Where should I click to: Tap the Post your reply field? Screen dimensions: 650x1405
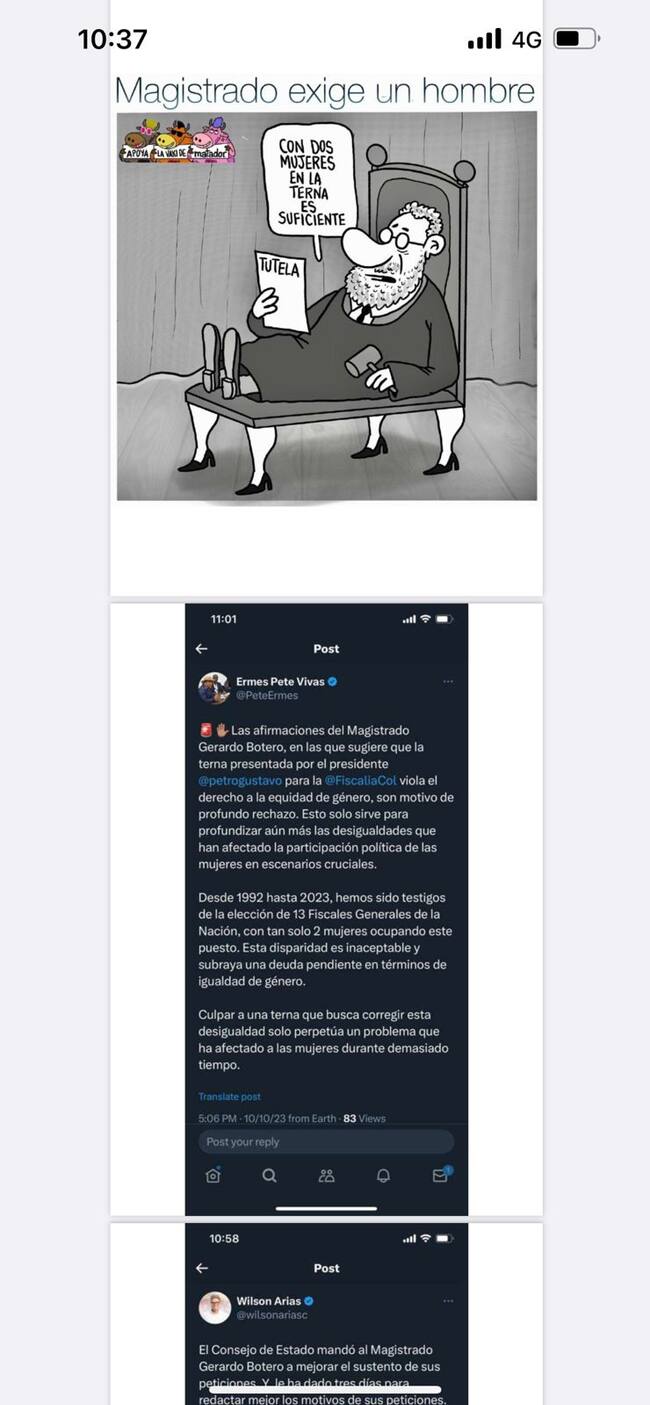click(x=326, y=1142)
